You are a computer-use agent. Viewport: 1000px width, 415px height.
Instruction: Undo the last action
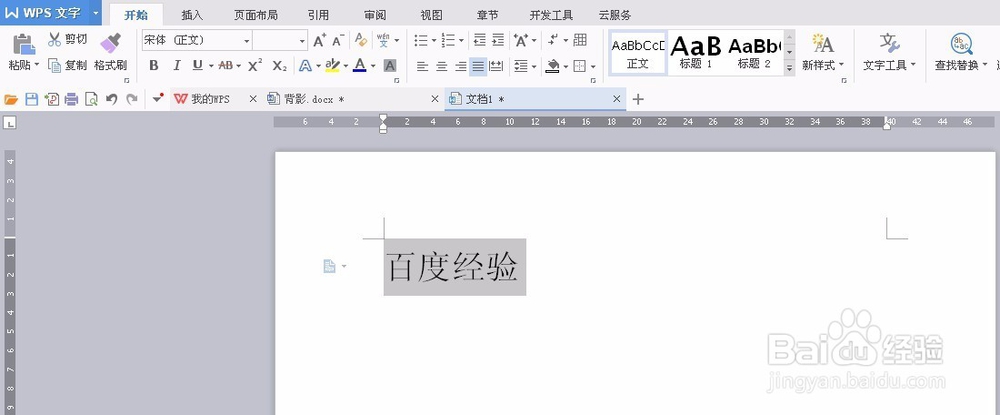tap(112, 99)
